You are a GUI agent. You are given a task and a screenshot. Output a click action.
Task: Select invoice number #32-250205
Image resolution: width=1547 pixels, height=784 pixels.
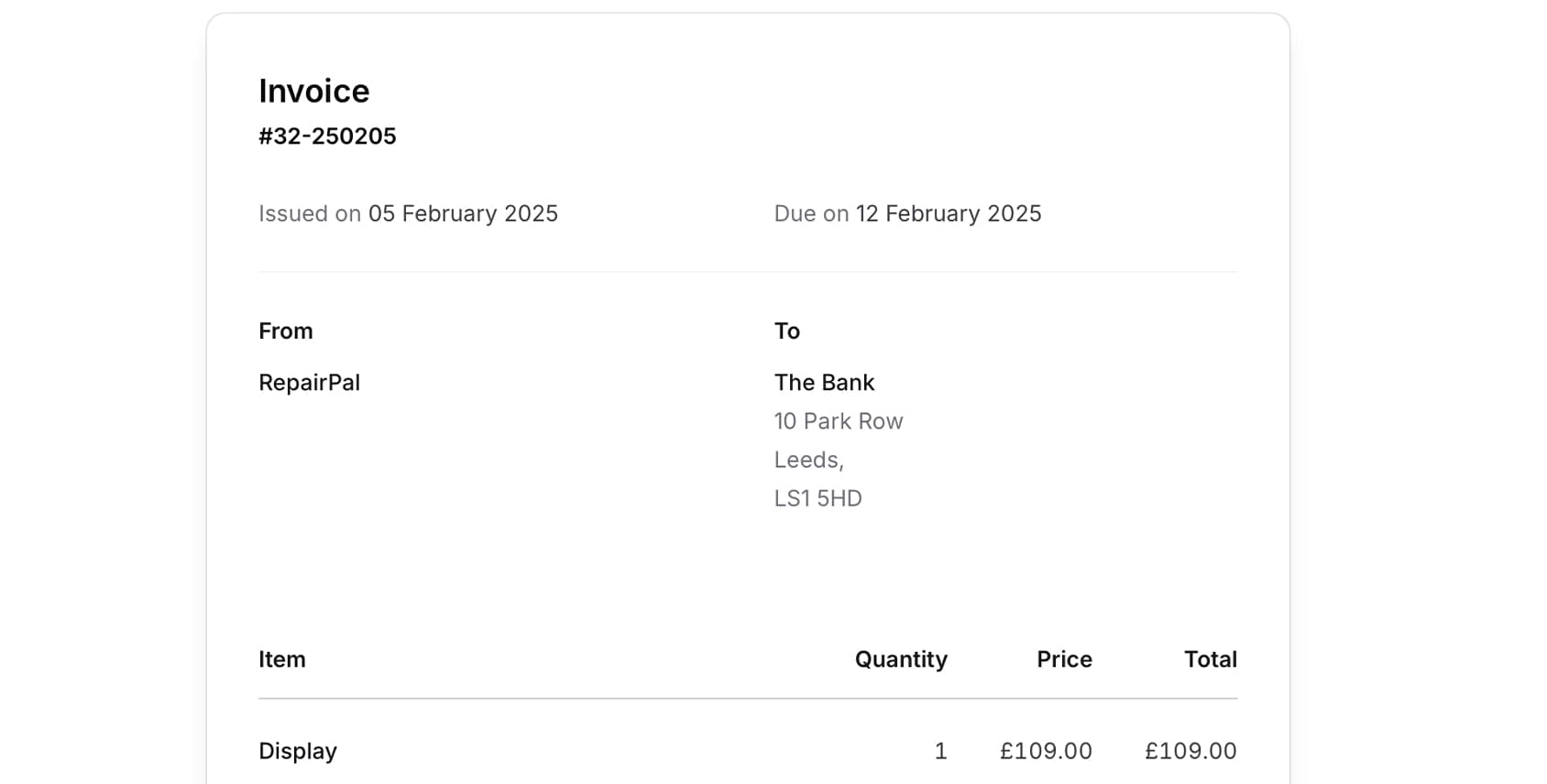point(327,136)
